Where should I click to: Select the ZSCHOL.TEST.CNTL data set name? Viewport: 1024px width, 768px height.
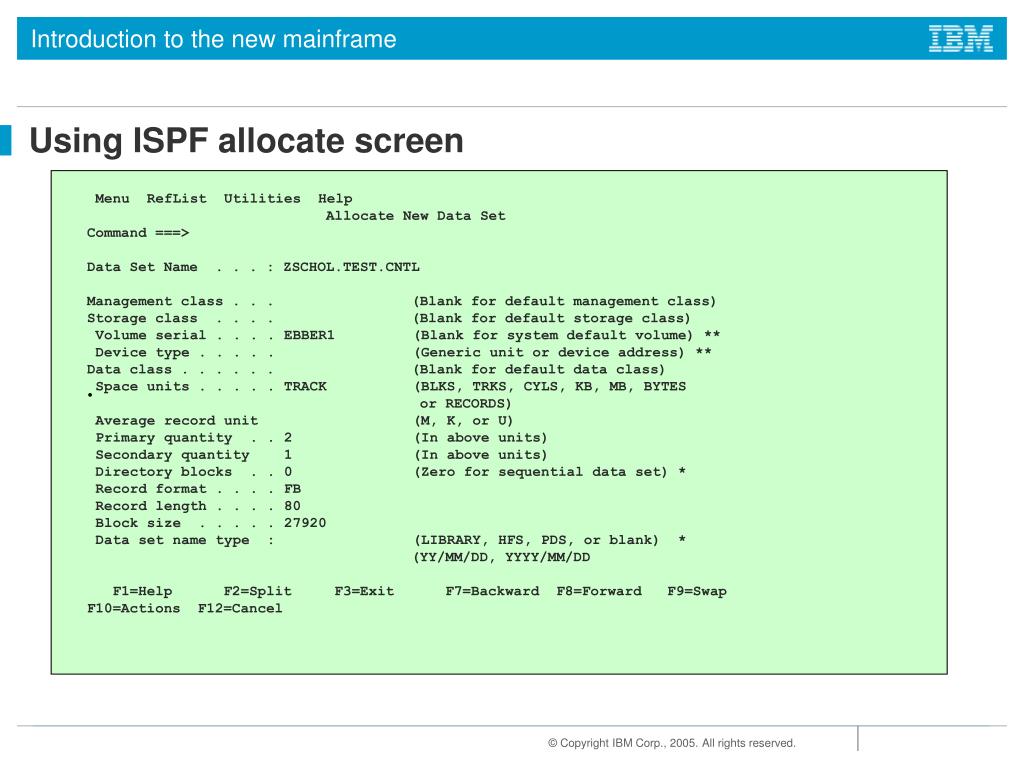pos(351,267)
